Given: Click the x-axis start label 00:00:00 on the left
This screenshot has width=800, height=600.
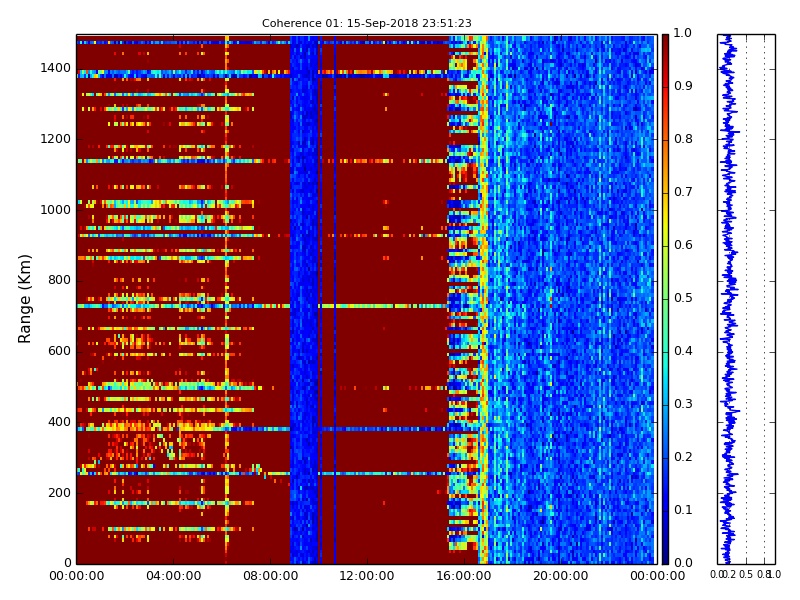Looking at the screenshot, I should click(x=77, y=576).
